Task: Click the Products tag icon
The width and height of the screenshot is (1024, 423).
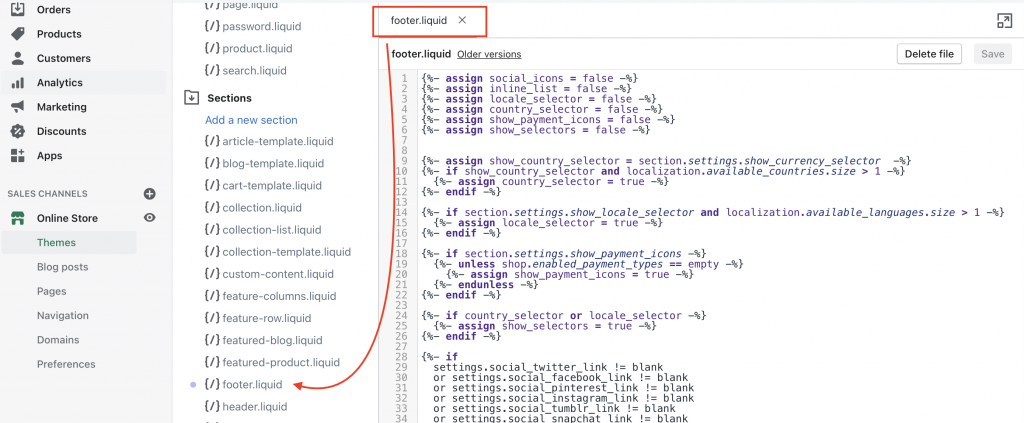Action: (18, 34)
